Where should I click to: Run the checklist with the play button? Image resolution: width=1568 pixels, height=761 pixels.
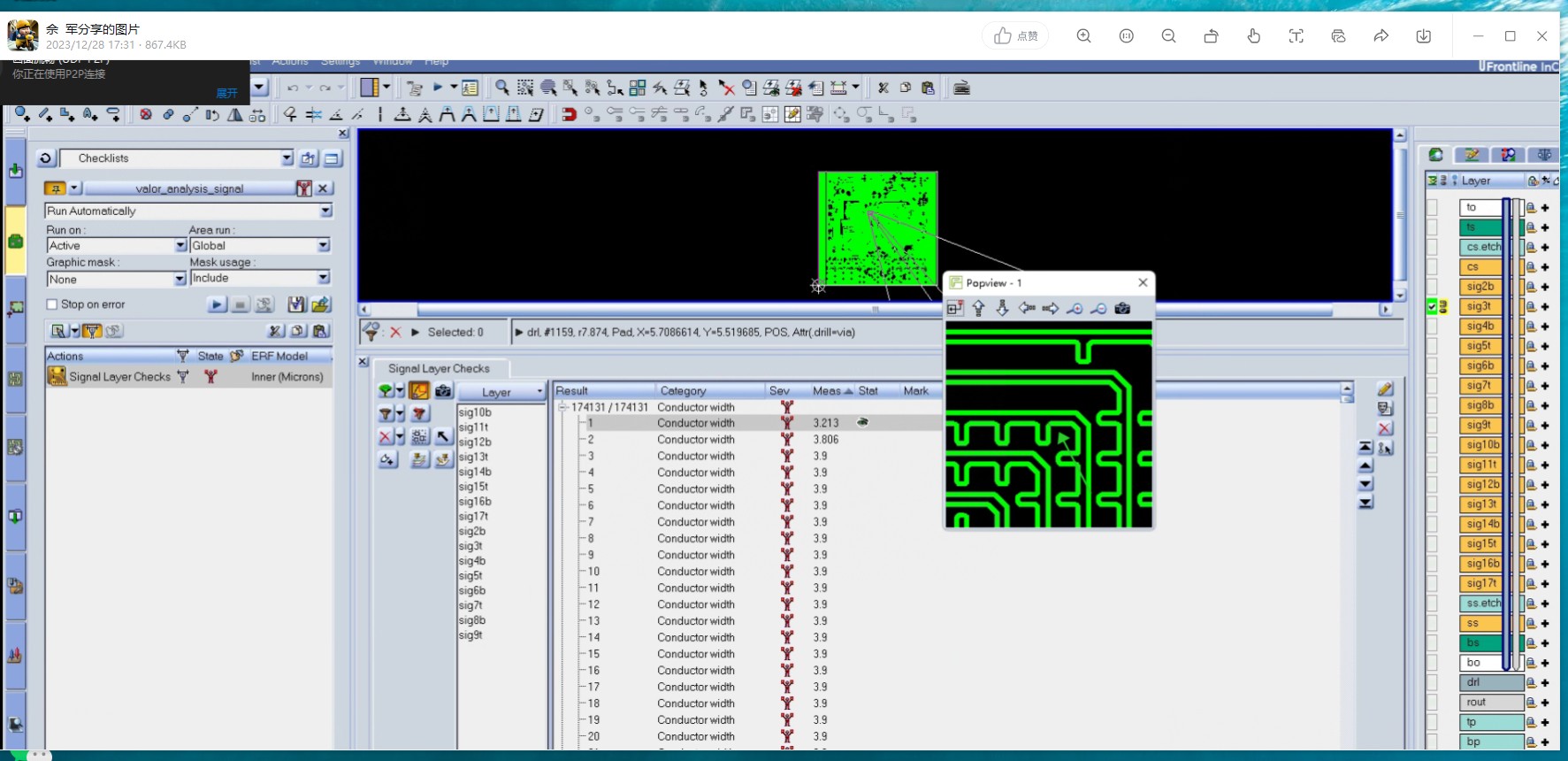tap(217, 304)
